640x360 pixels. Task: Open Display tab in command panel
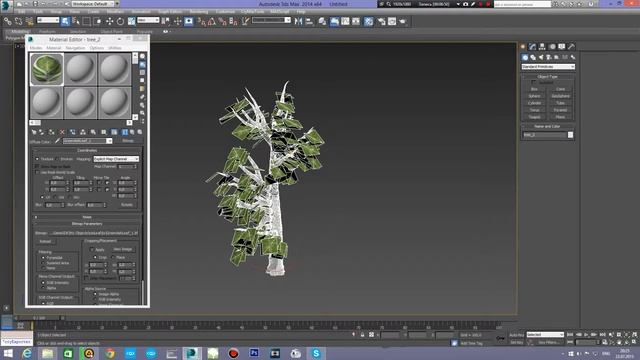[562, 47]
